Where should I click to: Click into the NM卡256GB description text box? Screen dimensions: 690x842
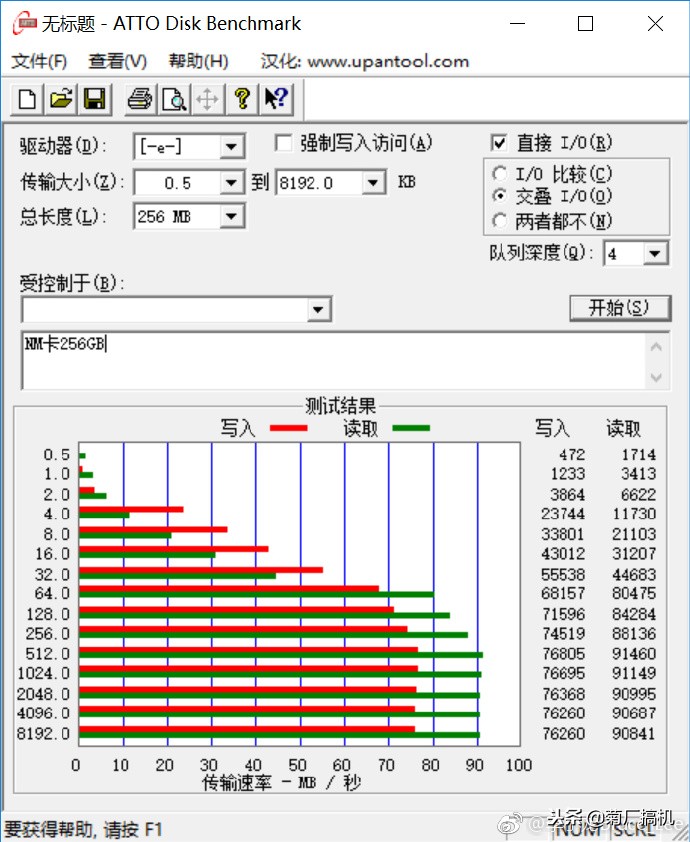333,360
